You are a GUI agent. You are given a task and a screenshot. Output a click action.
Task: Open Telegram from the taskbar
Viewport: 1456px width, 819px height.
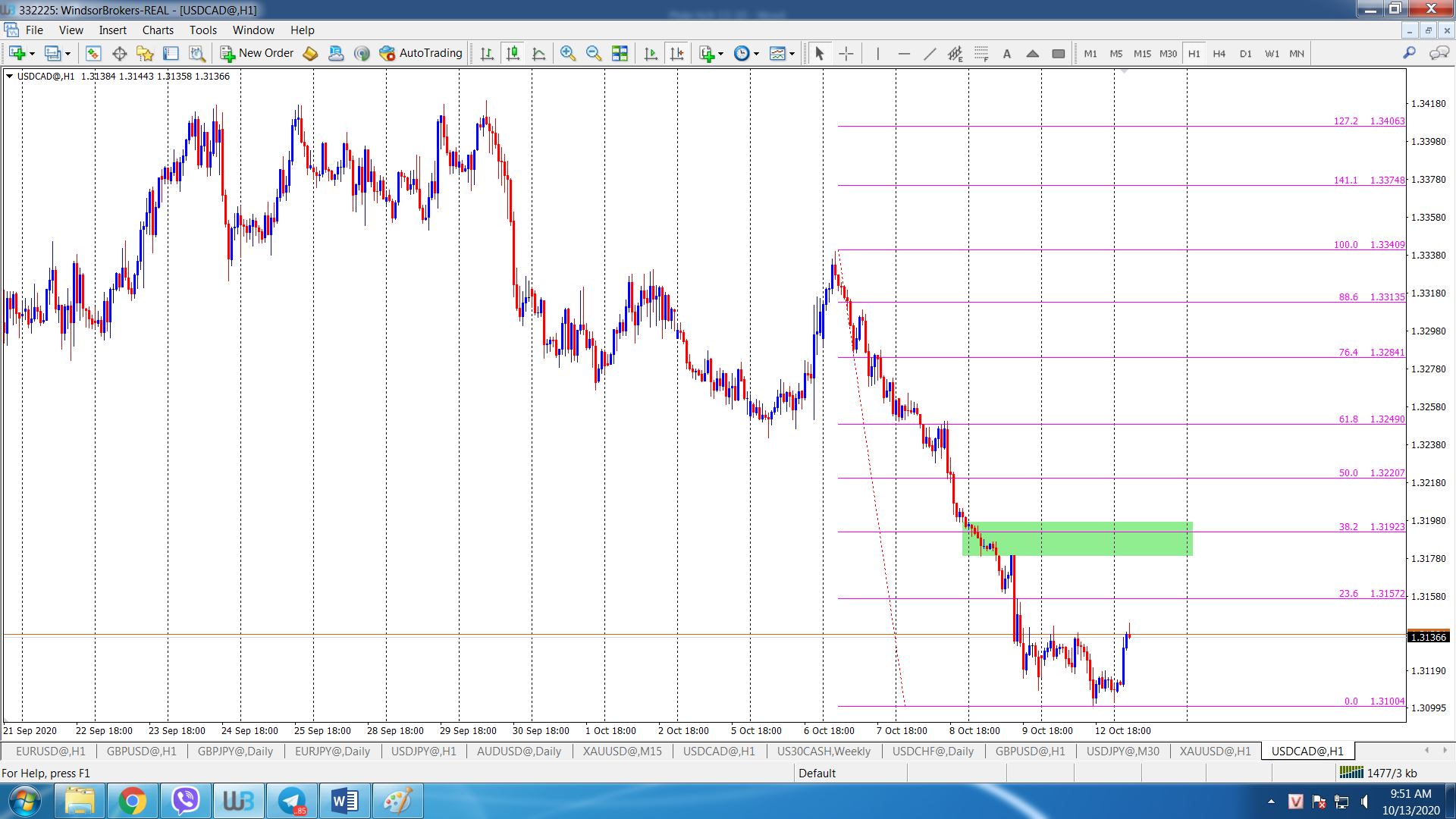tap(291, 801)
